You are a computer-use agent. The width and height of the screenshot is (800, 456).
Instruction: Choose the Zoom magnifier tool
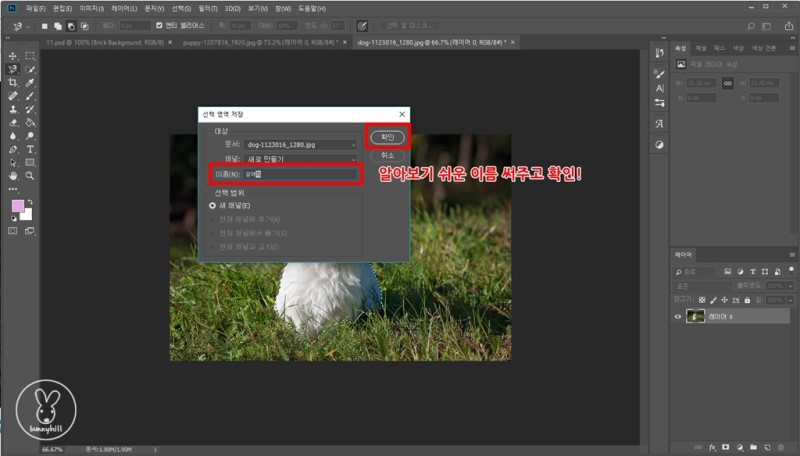pos(30,175)
